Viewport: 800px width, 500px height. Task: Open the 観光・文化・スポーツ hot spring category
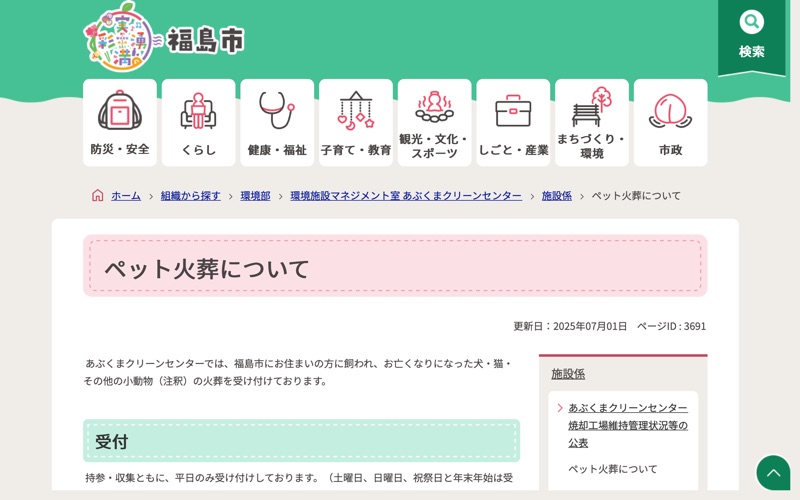tap(434, 122)
